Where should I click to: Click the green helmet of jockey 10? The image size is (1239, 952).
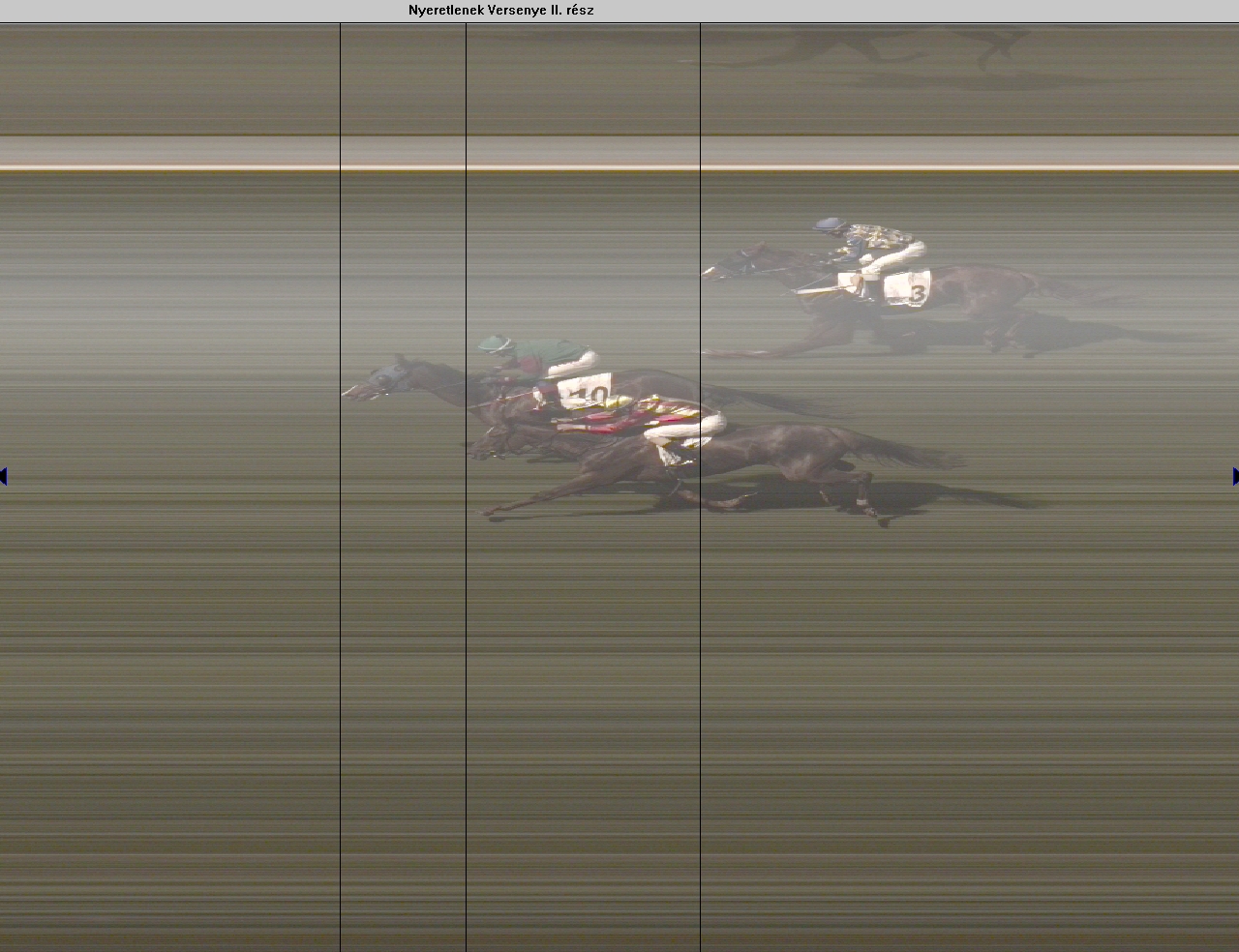coord(494,342)
